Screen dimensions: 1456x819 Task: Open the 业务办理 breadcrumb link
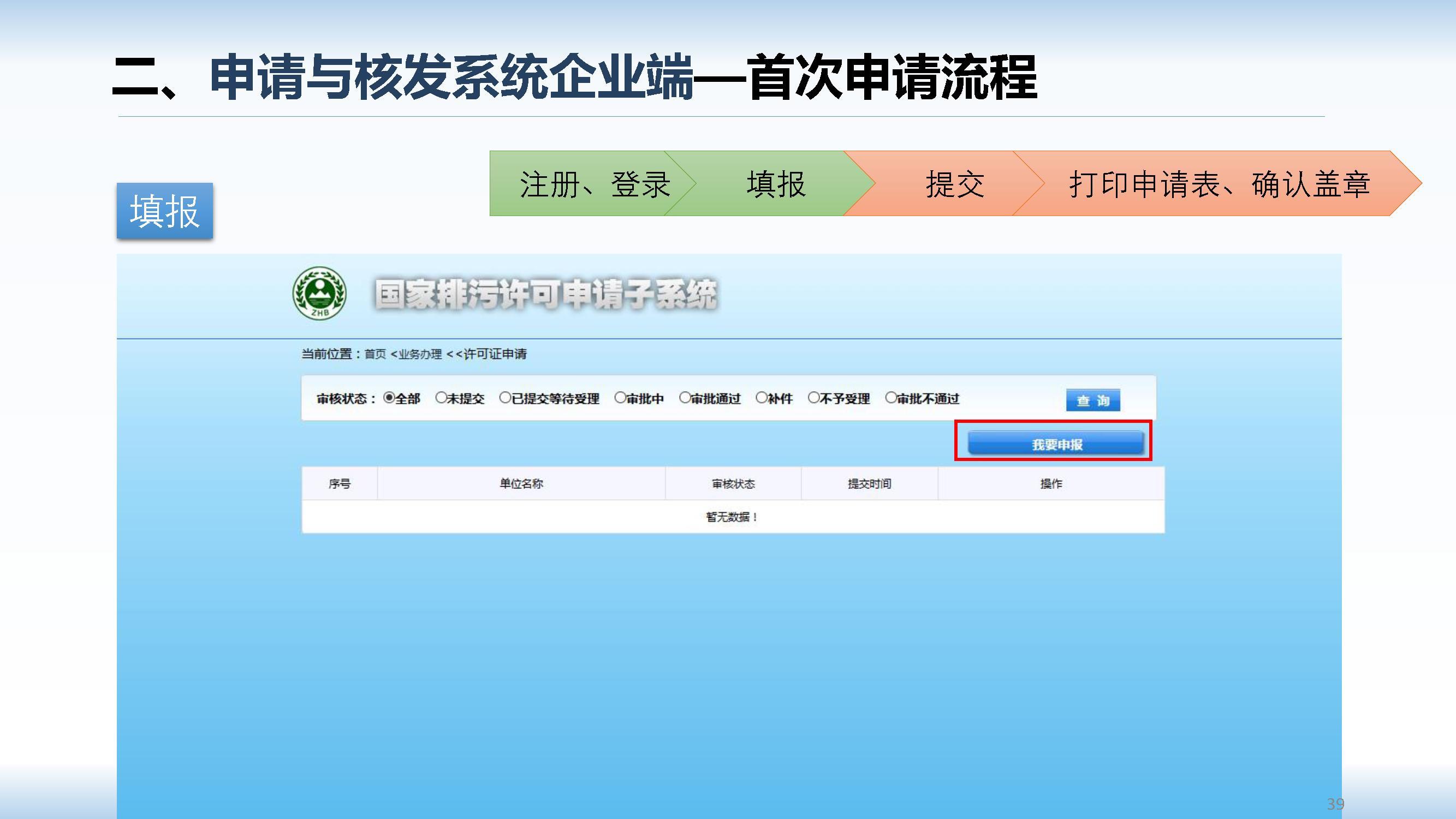420,354
